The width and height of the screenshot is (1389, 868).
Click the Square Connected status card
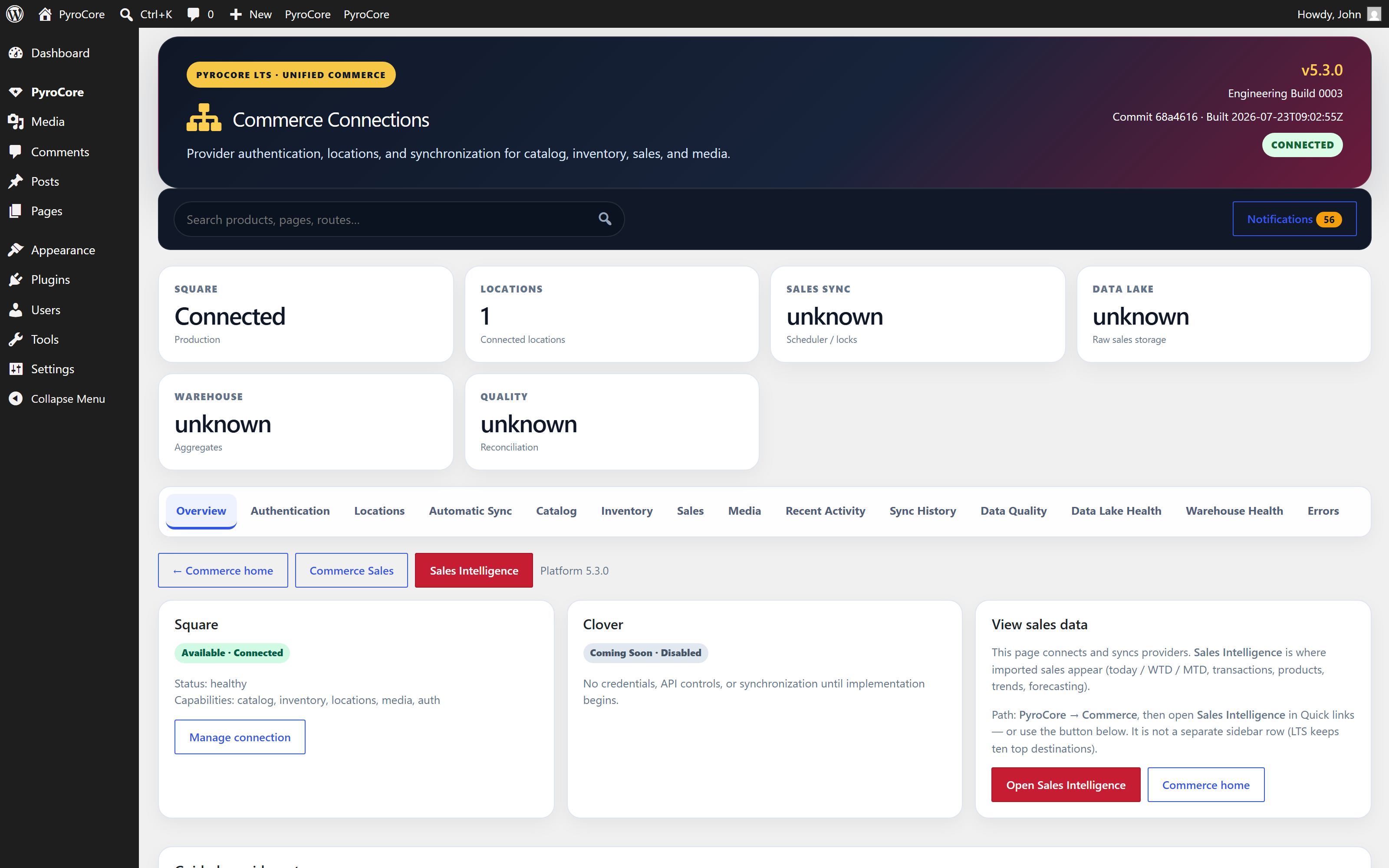tap(306, 314)
